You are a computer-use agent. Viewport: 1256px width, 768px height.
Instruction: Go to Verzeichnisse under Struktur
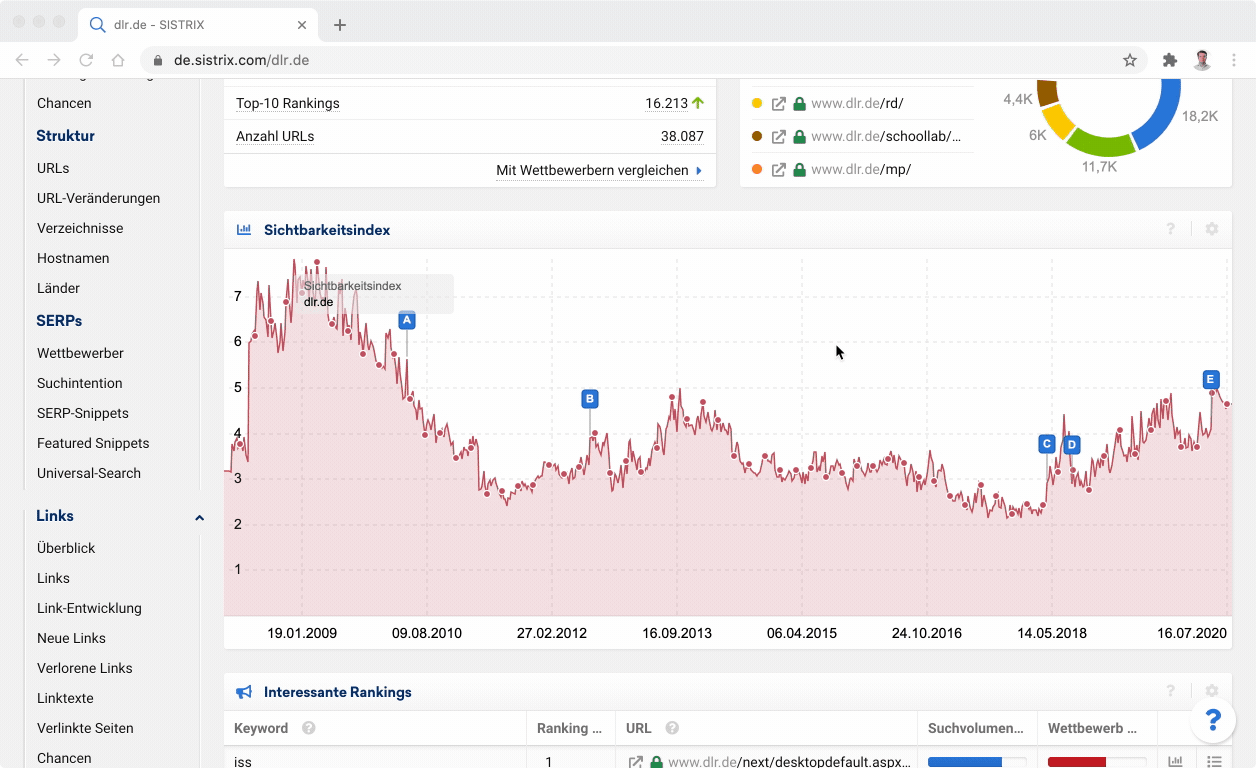pyautogui.click(x=80, y=228)
